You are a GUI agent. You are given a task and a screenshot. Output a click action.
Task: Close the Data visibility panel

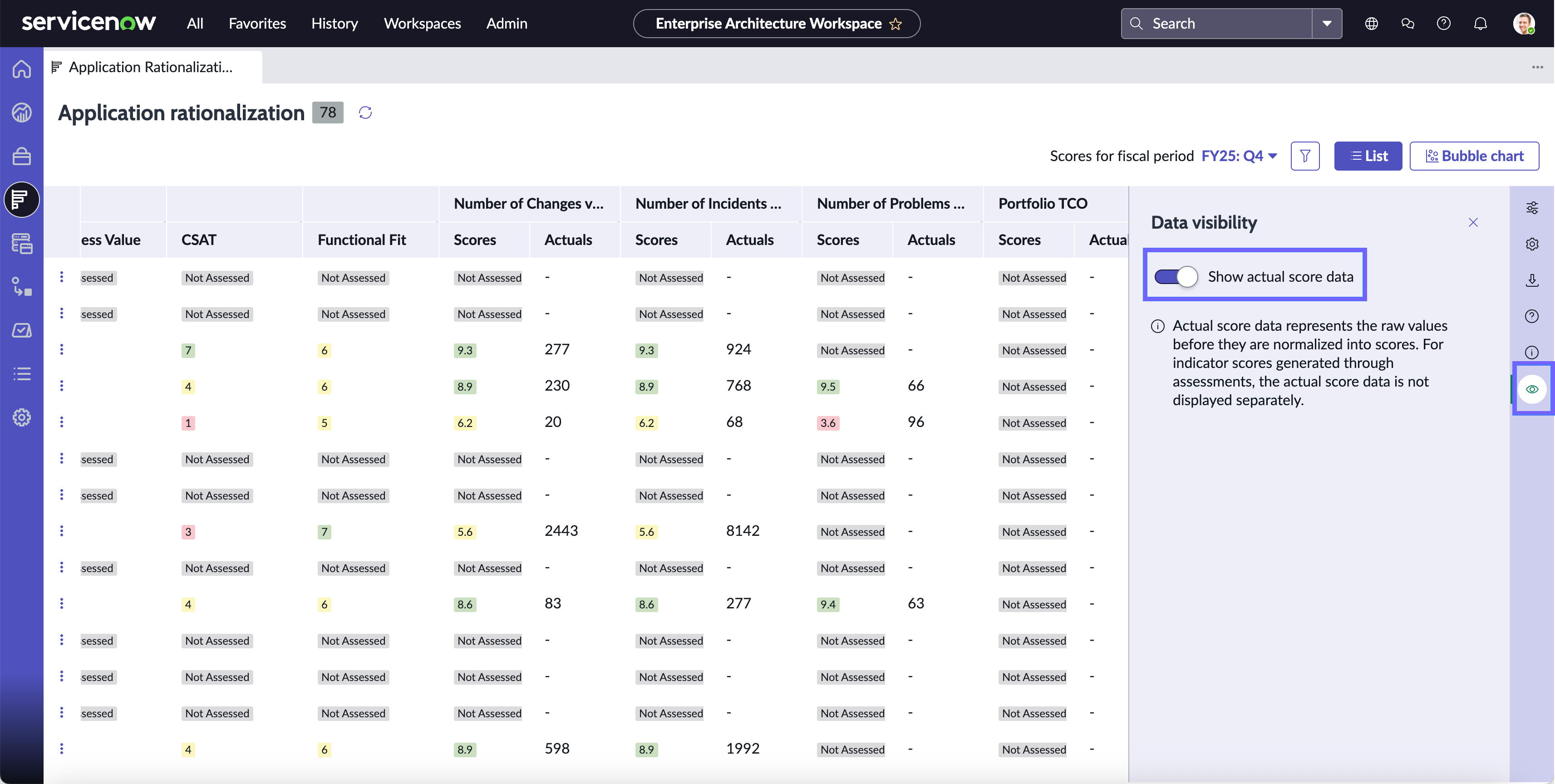pos(1473,222)
